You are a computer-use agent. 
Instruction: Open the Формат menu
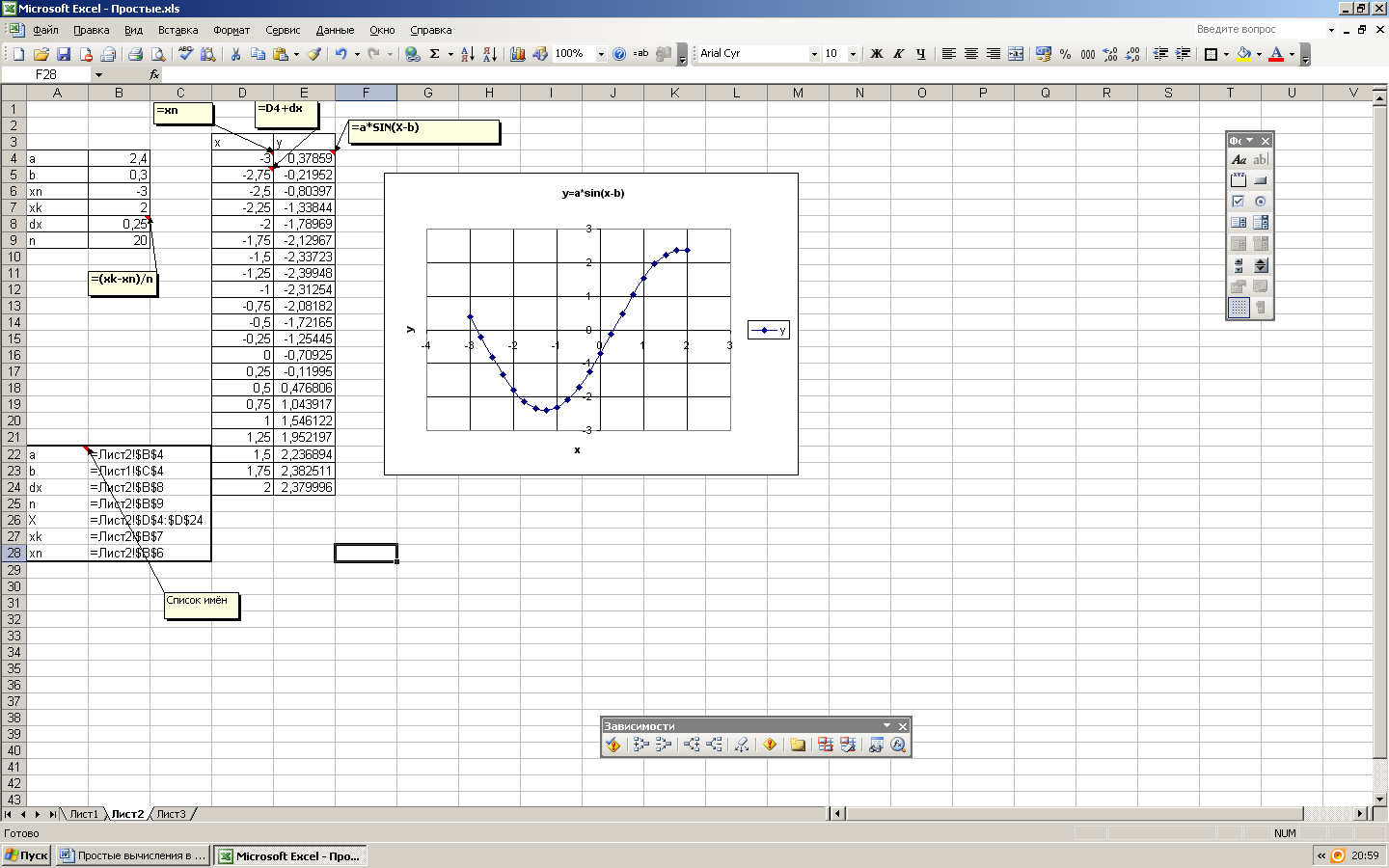pyautogui.click(x=231, y=30)
